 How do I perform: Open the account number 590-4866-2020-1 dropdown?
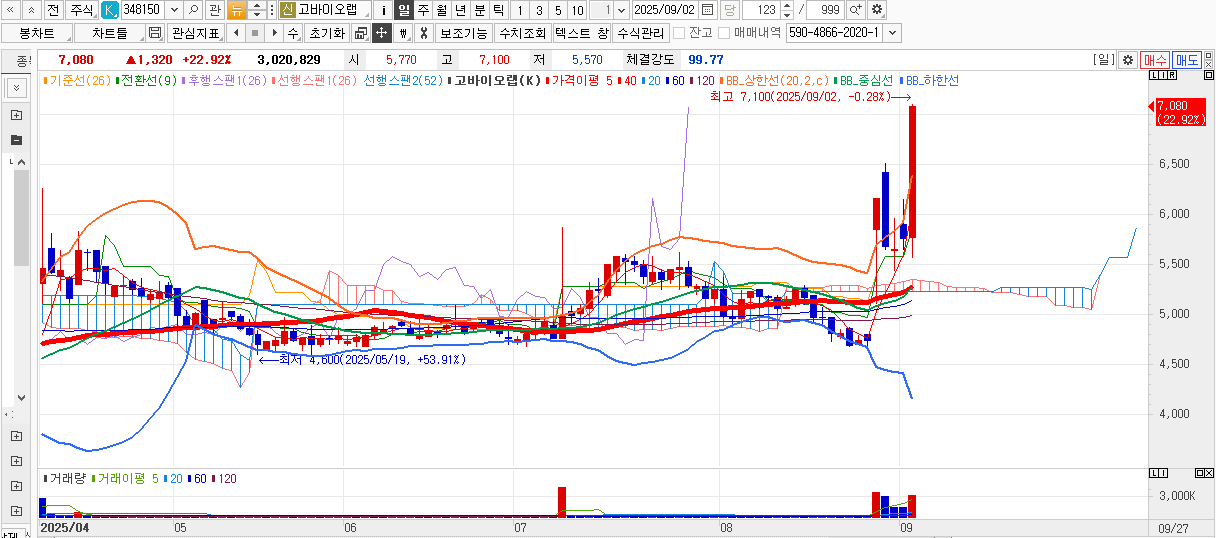892,33
